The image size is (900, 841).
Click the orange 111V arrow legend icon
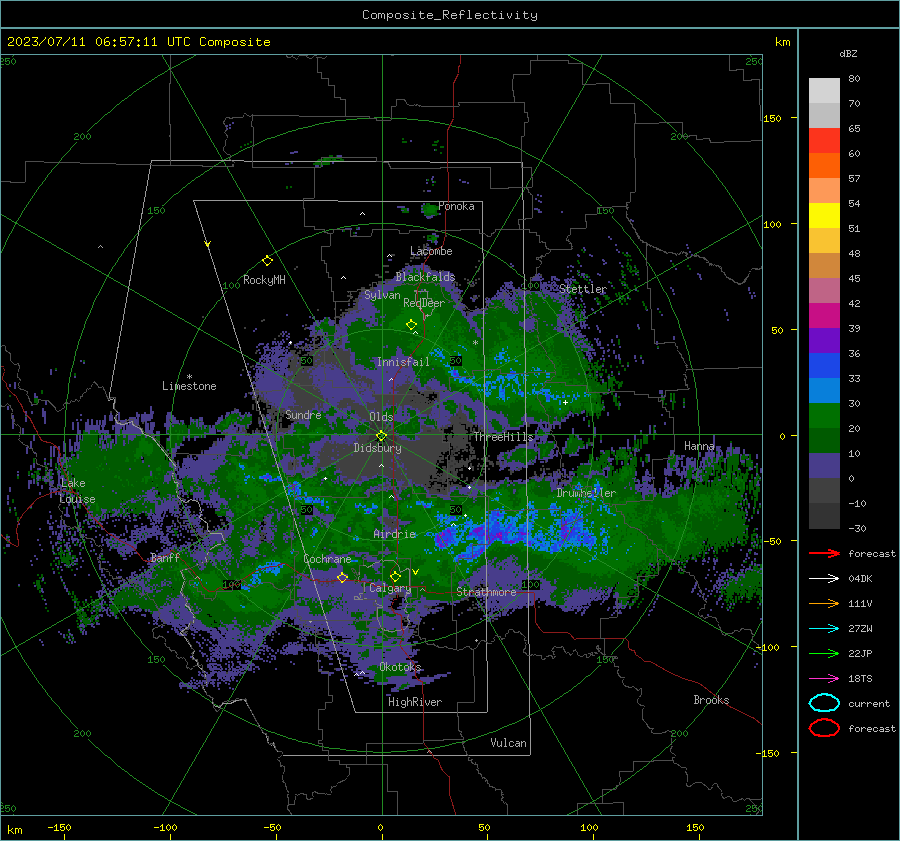click(824, 603)
